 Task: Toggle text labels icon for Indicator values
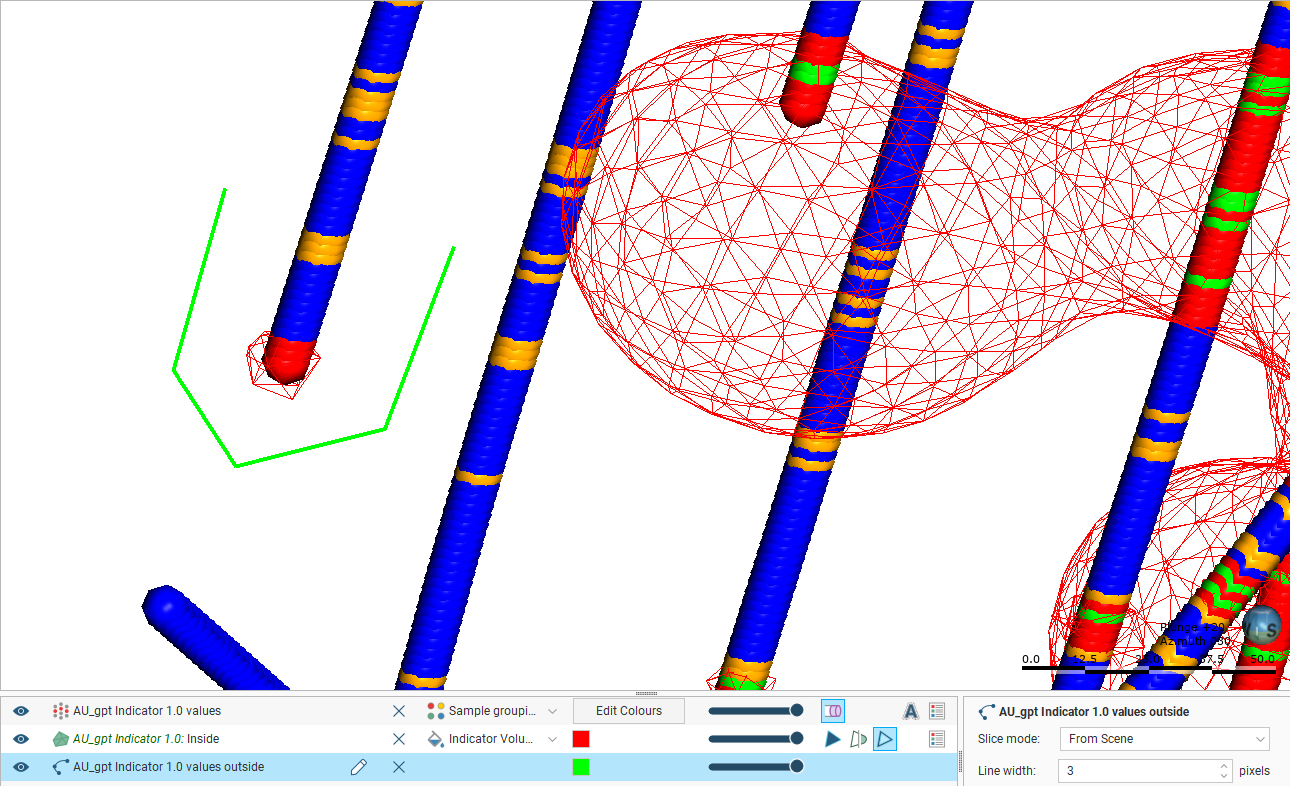pos(910,711)
